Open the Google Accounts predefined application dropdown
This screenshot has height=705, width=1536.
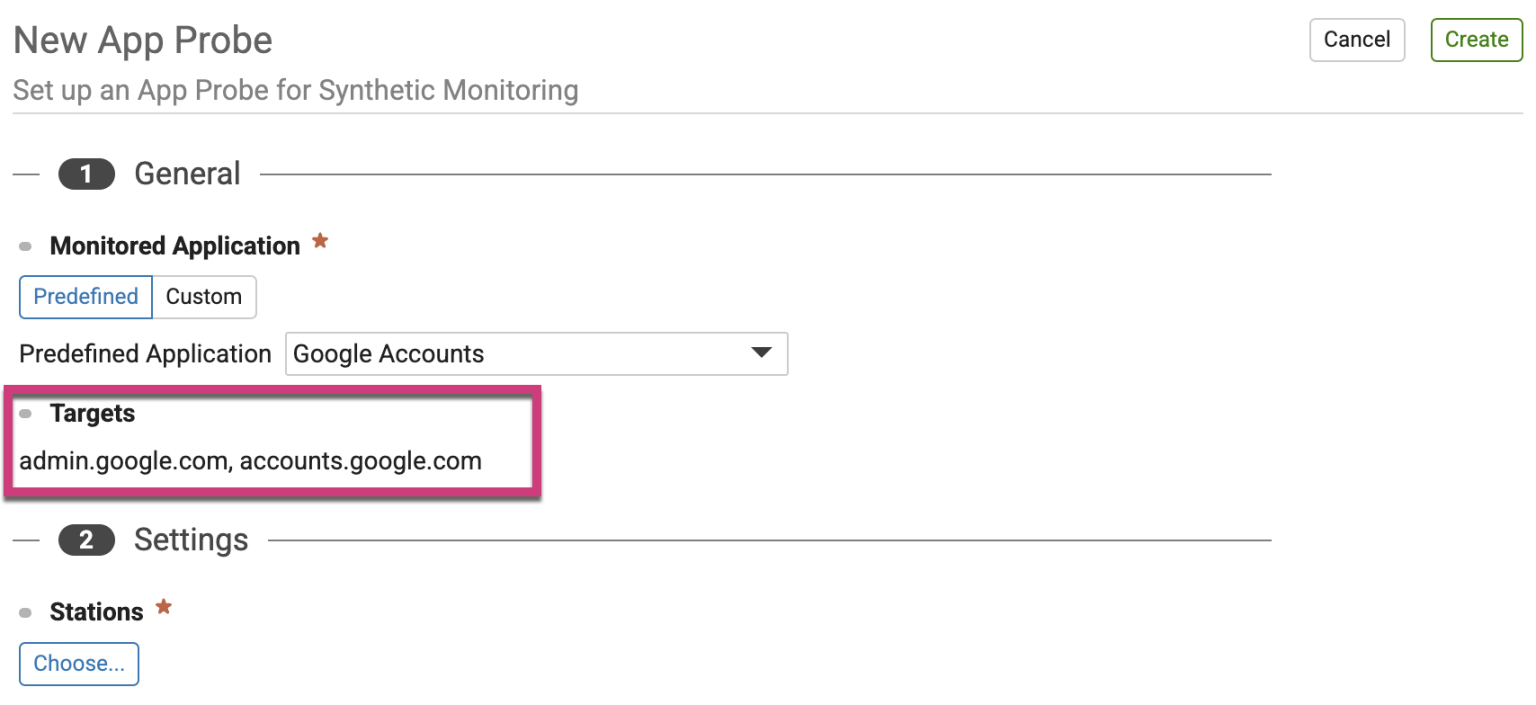pyautogui.click(x=536, y=354)
